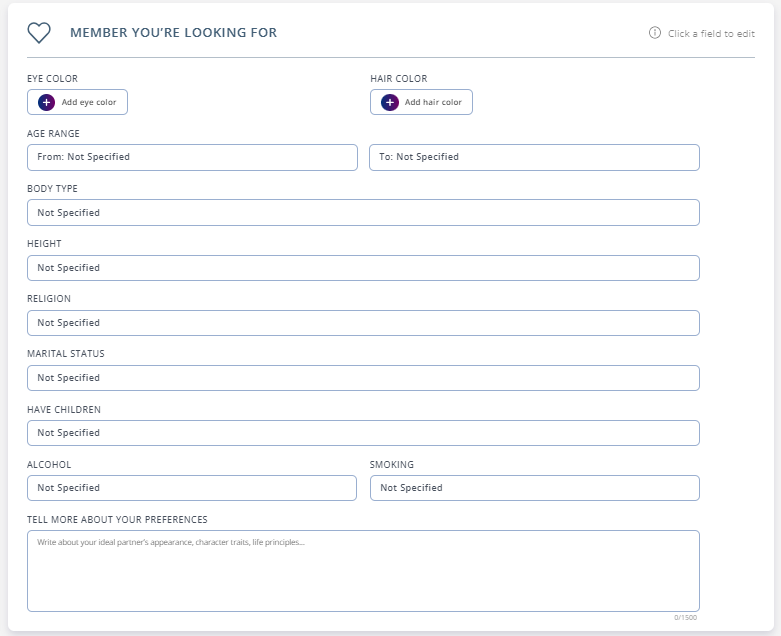Open the age range 'To' field
781x636 pixels.
pos(534,157)
